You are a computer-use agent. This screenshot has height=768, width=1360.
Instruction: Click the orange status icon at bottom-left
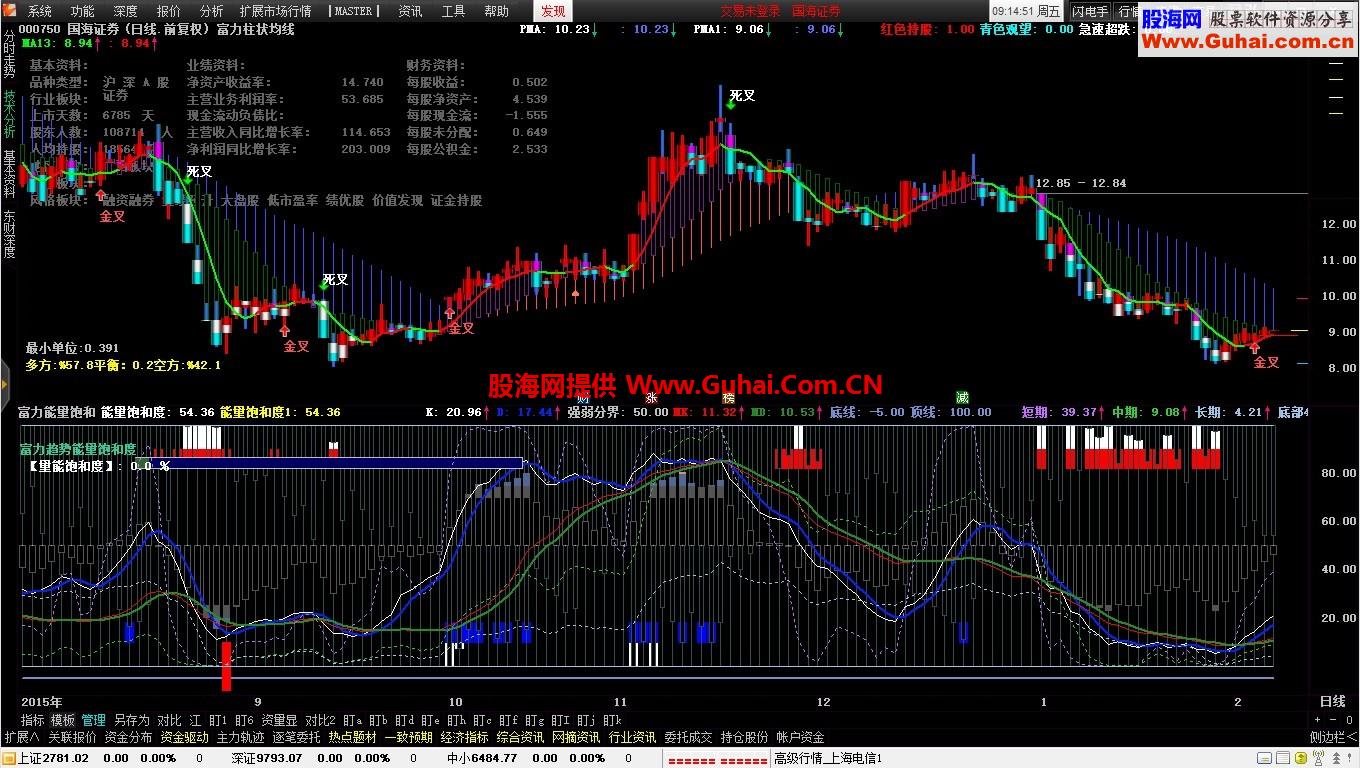(x=9, y=758)
